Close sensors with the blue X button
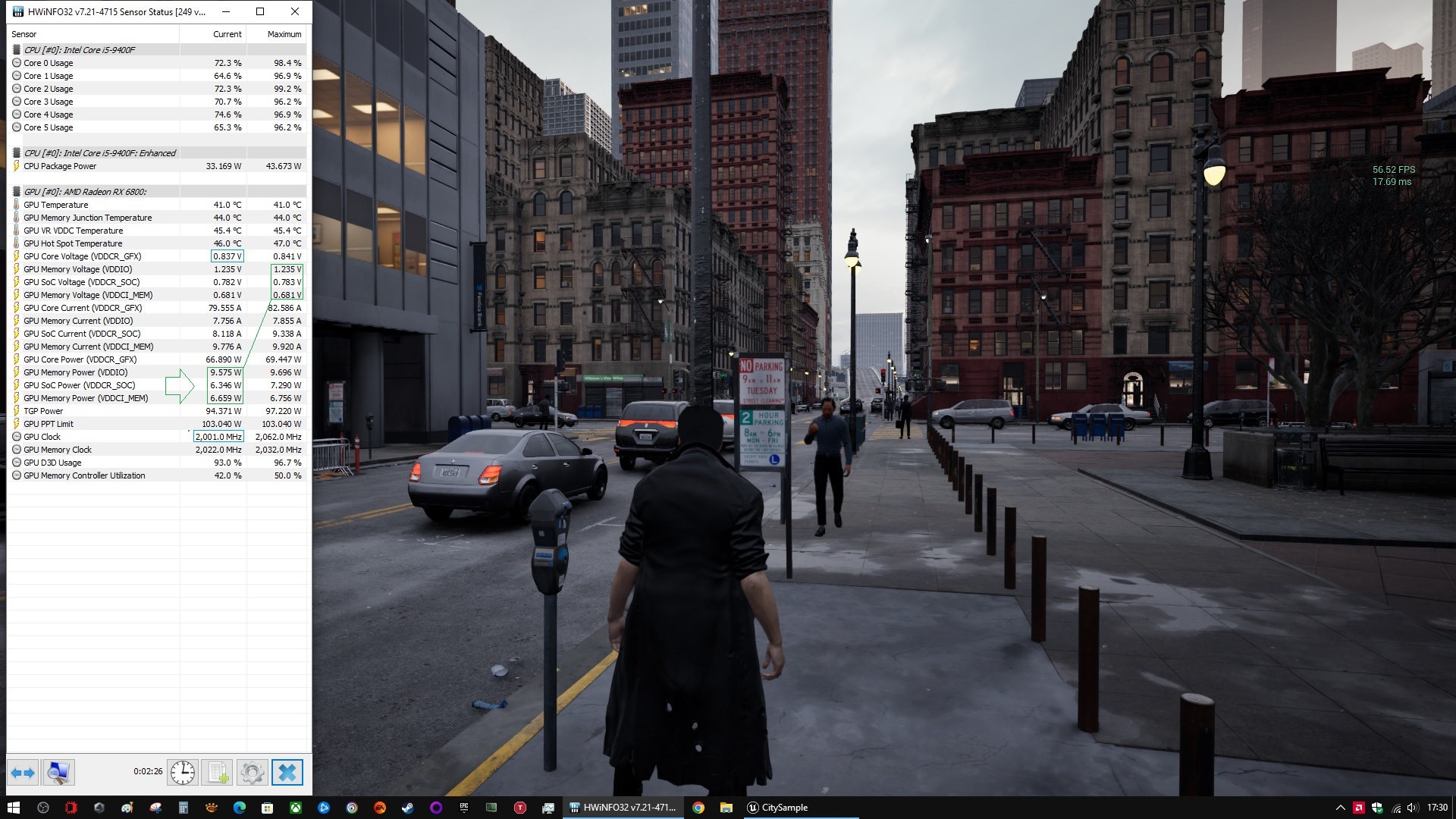Viewport: 1456px width, 819px height. coord(287,773)
